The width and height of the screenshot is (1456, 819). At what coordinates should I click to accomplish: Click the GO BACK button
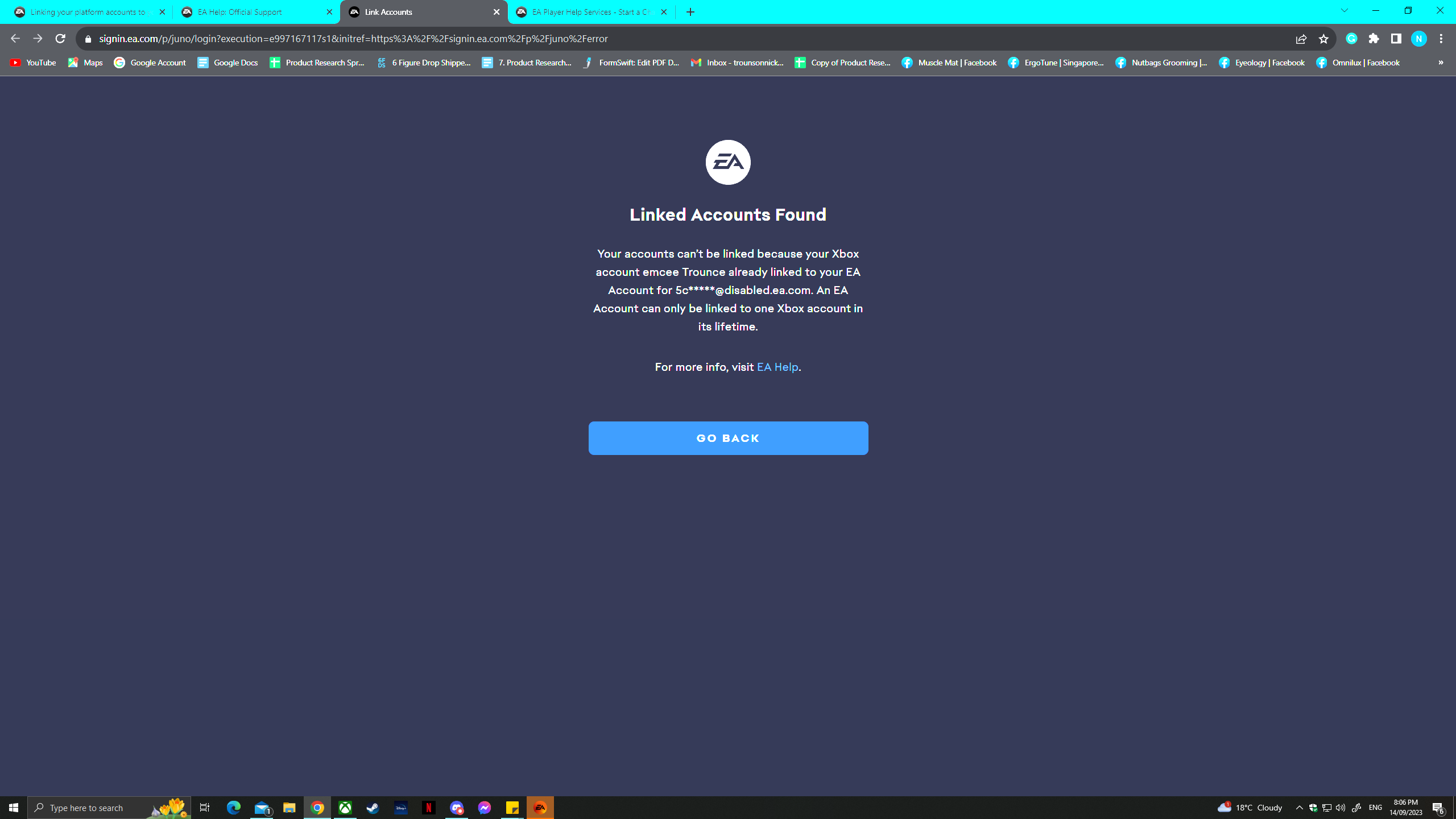coord(728,438)
